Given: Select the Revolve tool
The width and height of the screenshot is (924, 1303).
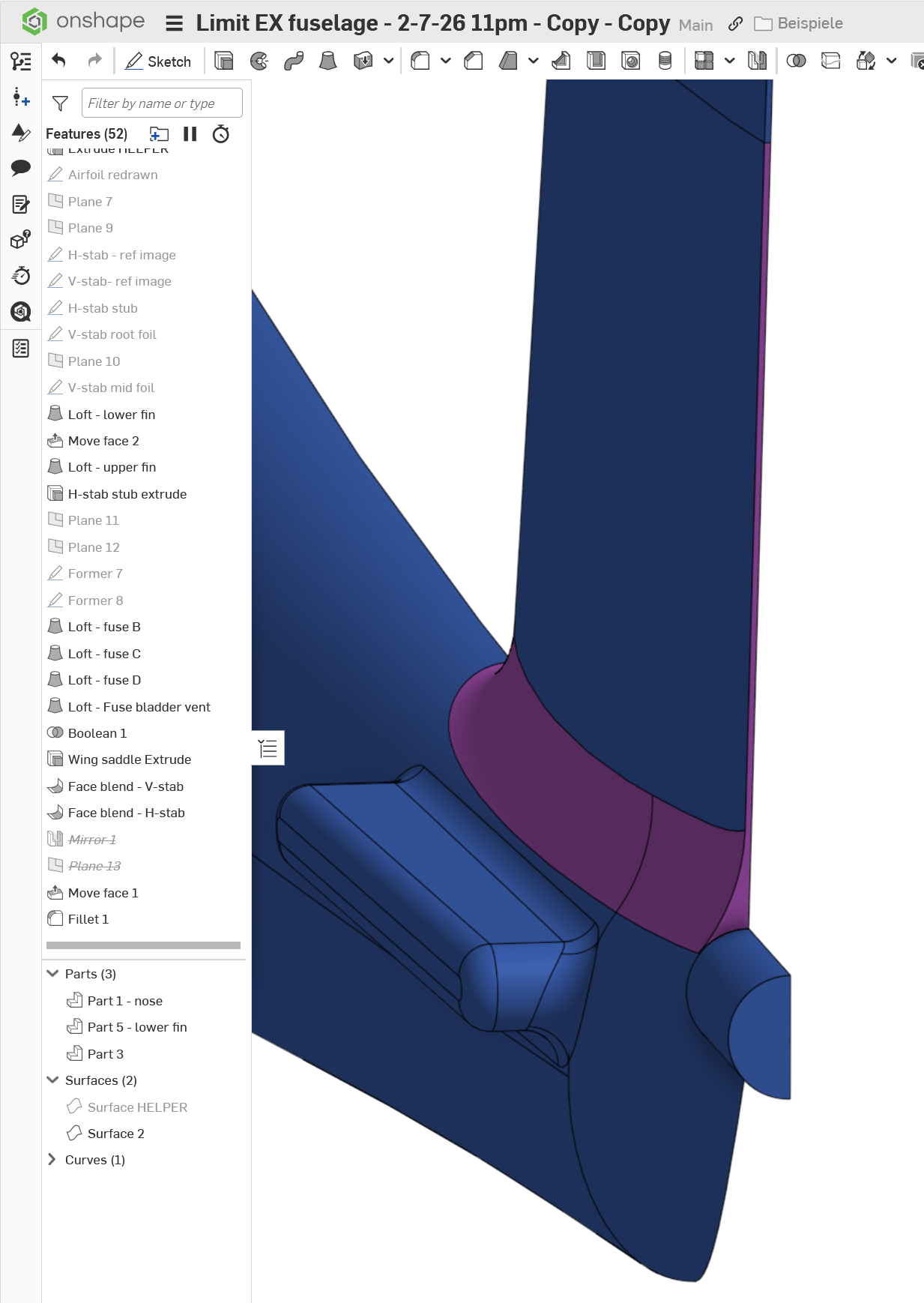Looking at the screenshot, I should [259, 61].
